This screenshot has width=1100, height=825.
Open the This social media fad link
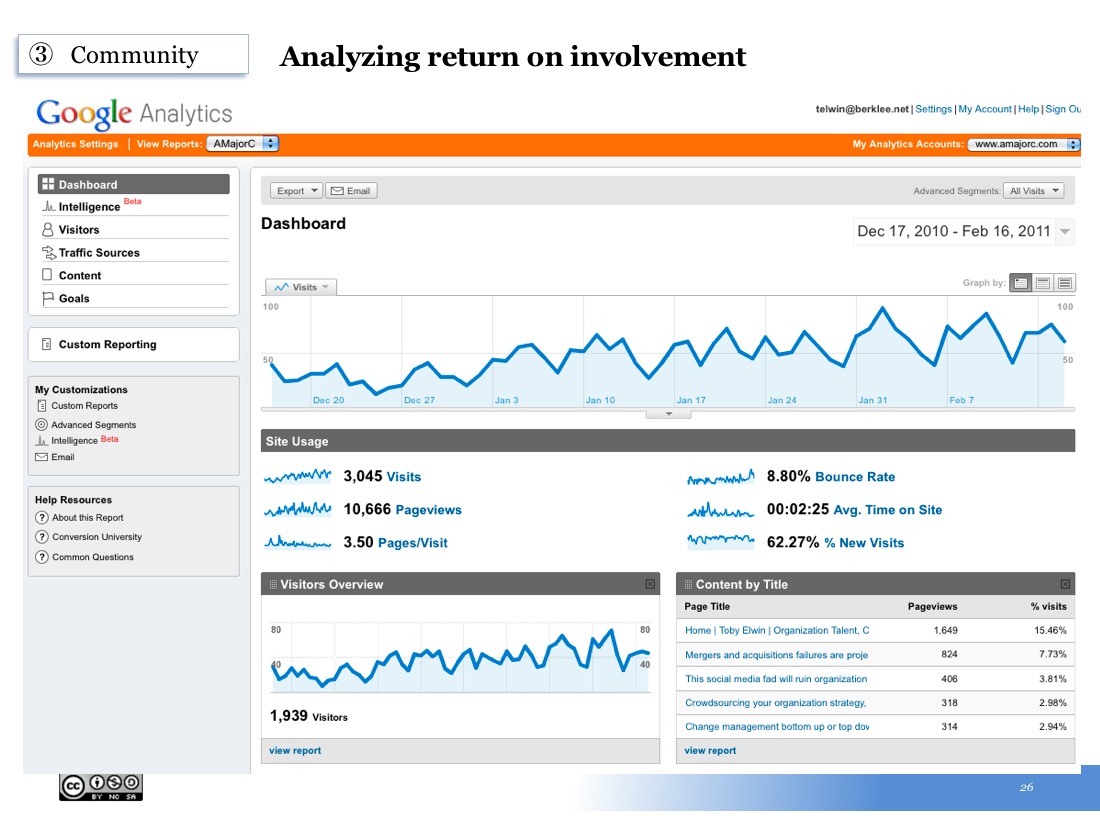point(776,678)
